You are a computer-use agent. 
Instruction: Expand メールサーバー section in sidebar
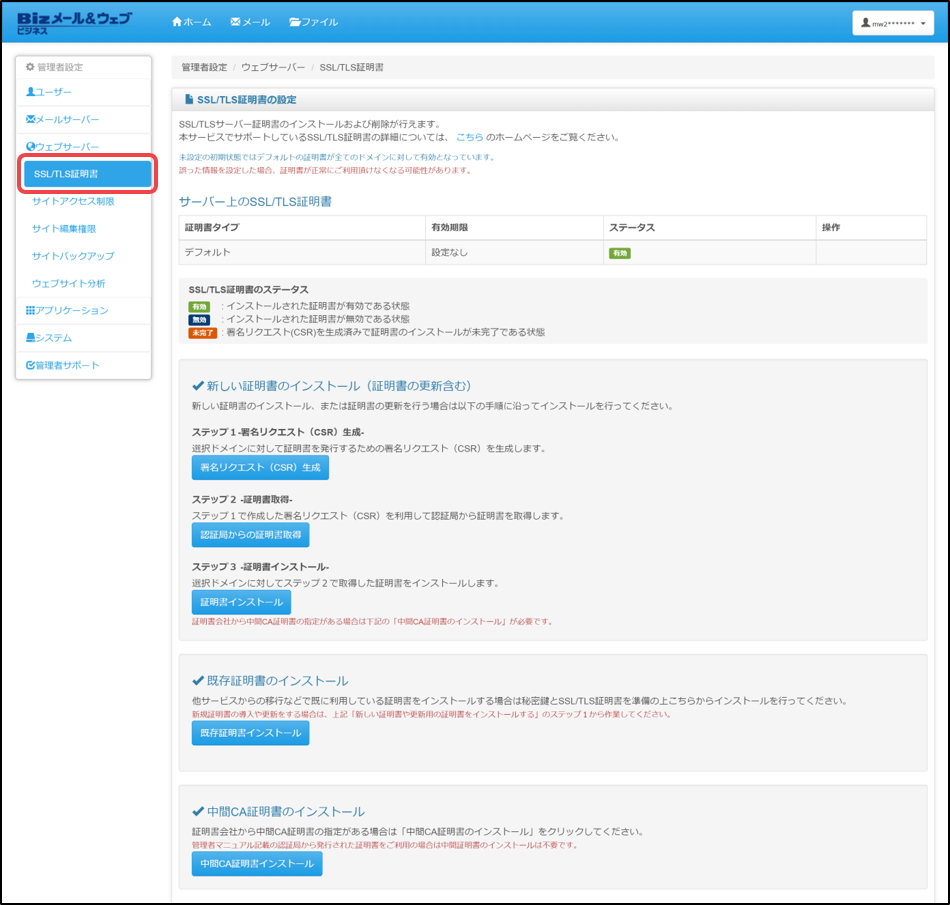pyautogui.click(x=62, y=119)
